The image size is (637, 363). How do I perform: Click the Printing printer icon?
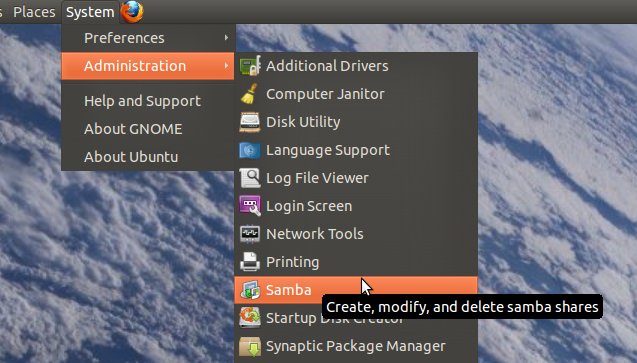250,262
